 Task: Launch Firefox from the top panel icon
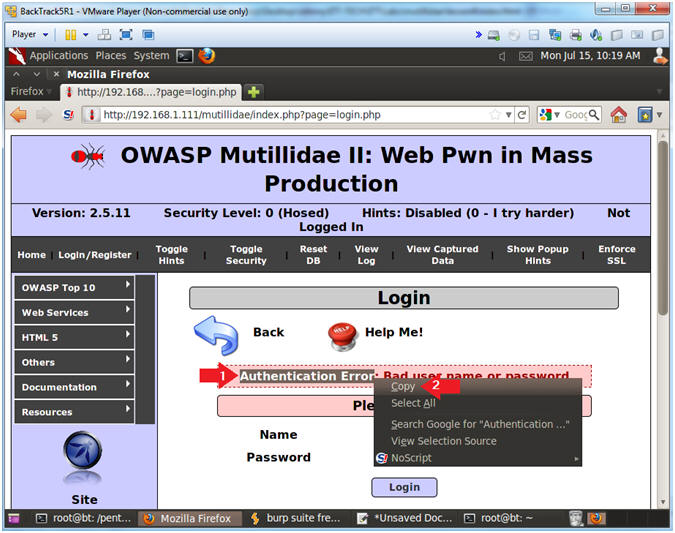point(207,56)
